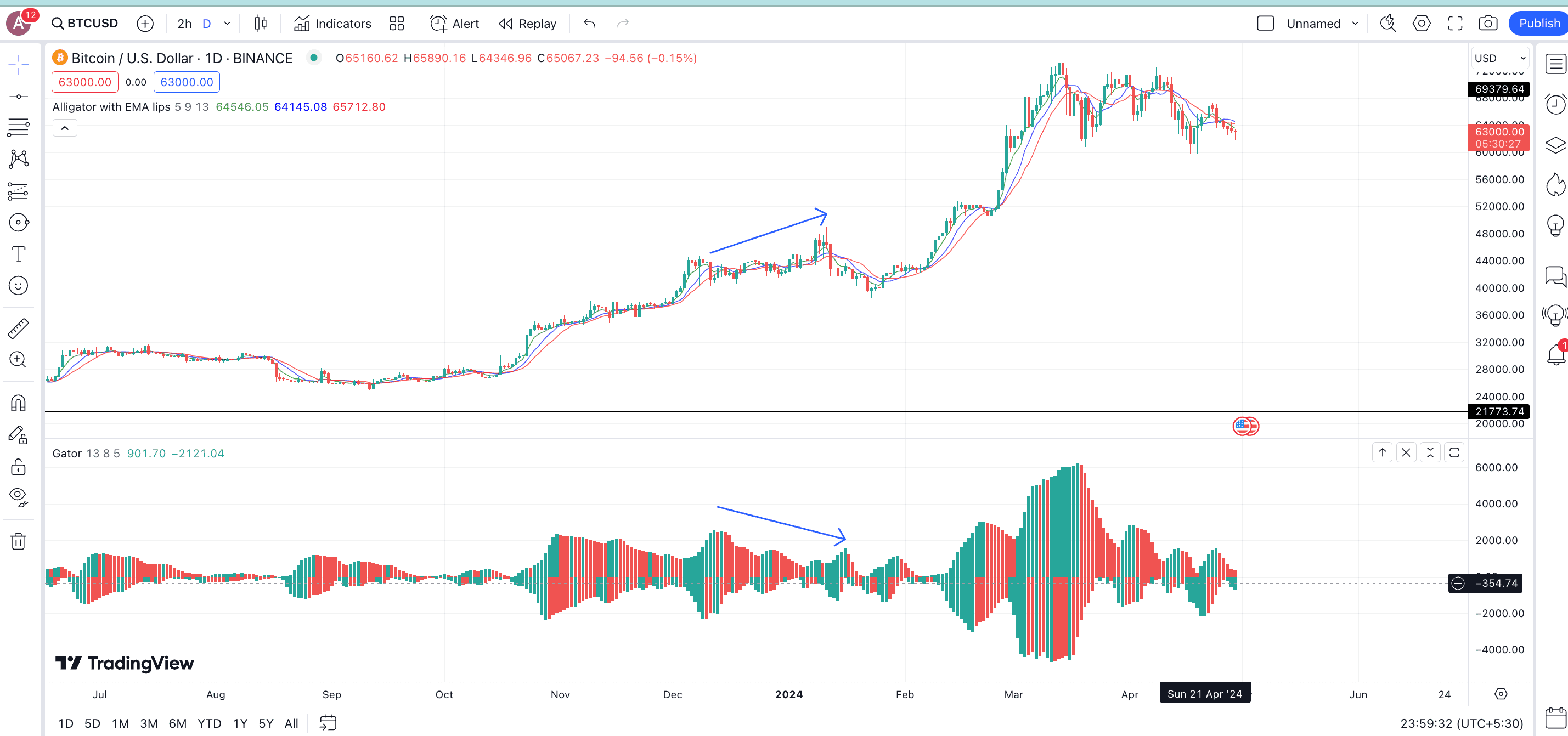Click the red 63000.00 sell price box
The image size is (1568, 736).
[x=84, y=82]
